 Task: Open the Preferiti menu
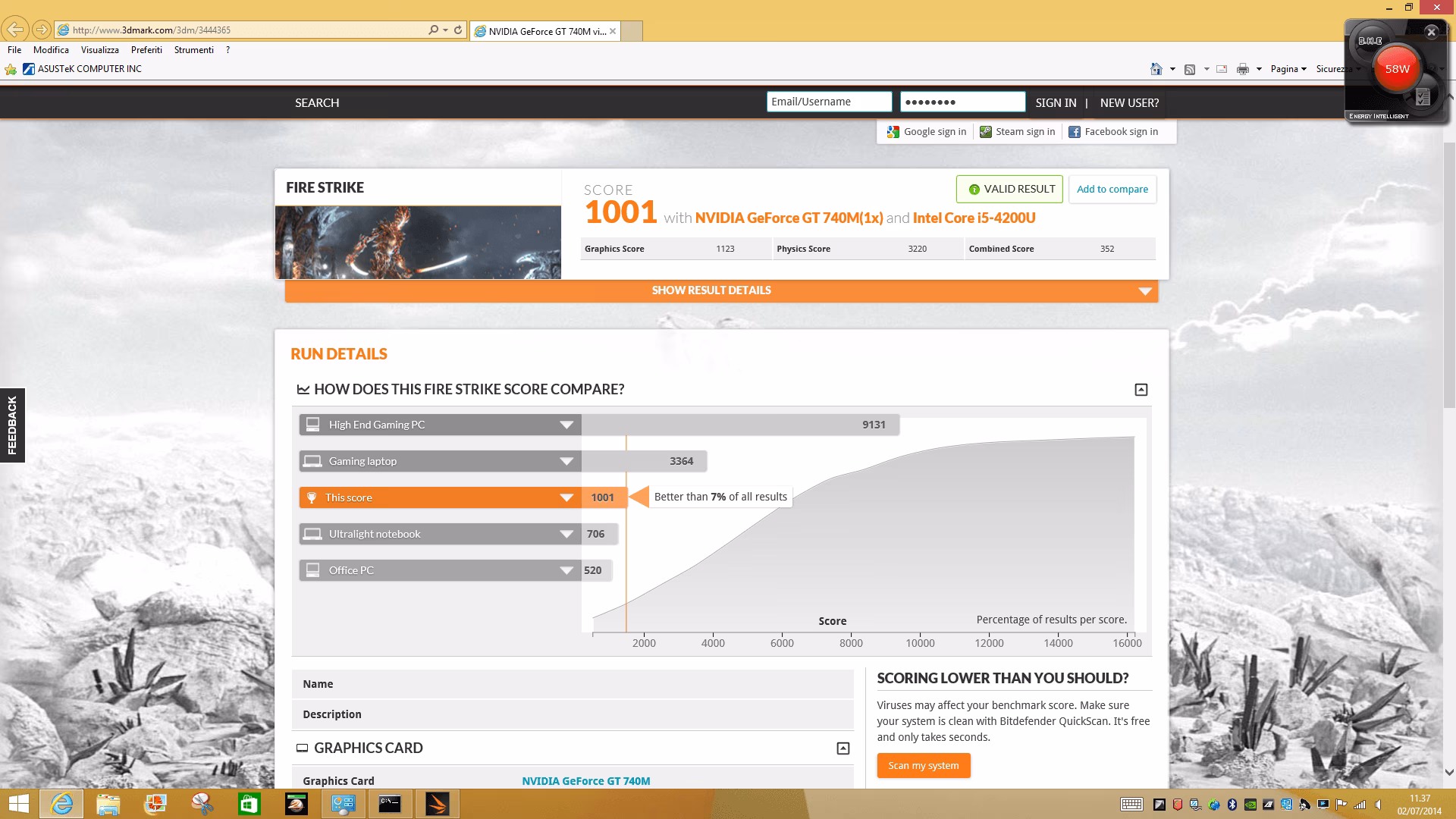146,50
